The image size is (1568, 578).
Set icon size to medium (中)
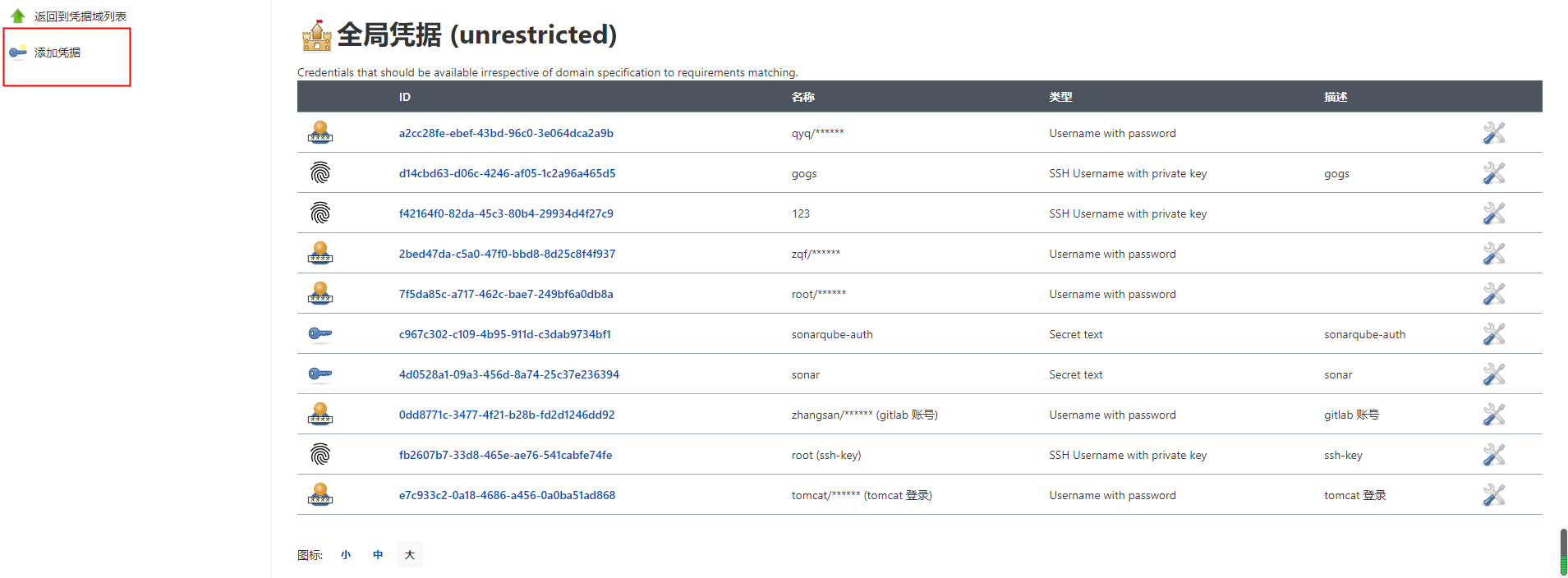[x=378, y=555]
